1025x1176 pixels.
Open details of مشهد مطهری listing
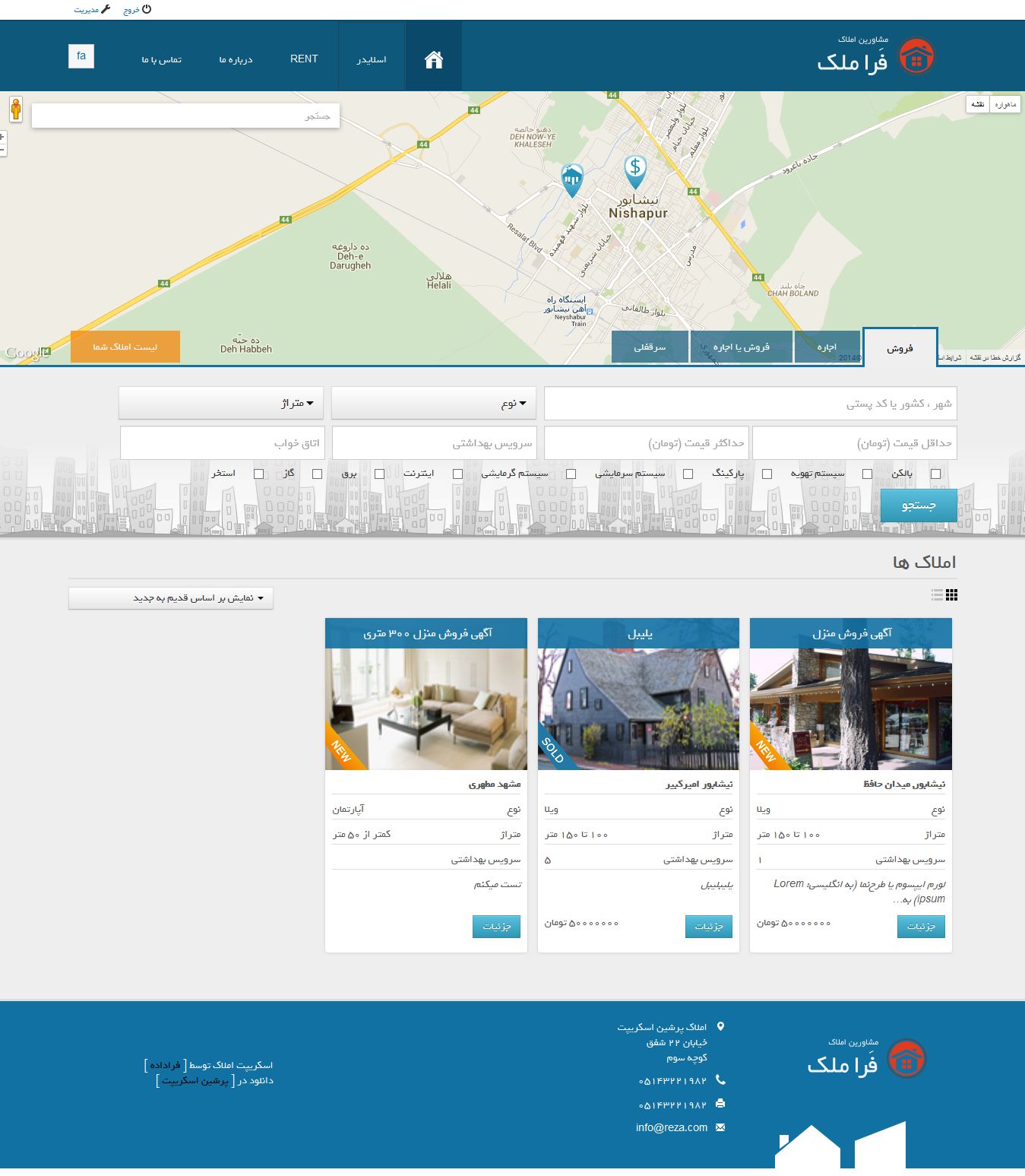497,927
